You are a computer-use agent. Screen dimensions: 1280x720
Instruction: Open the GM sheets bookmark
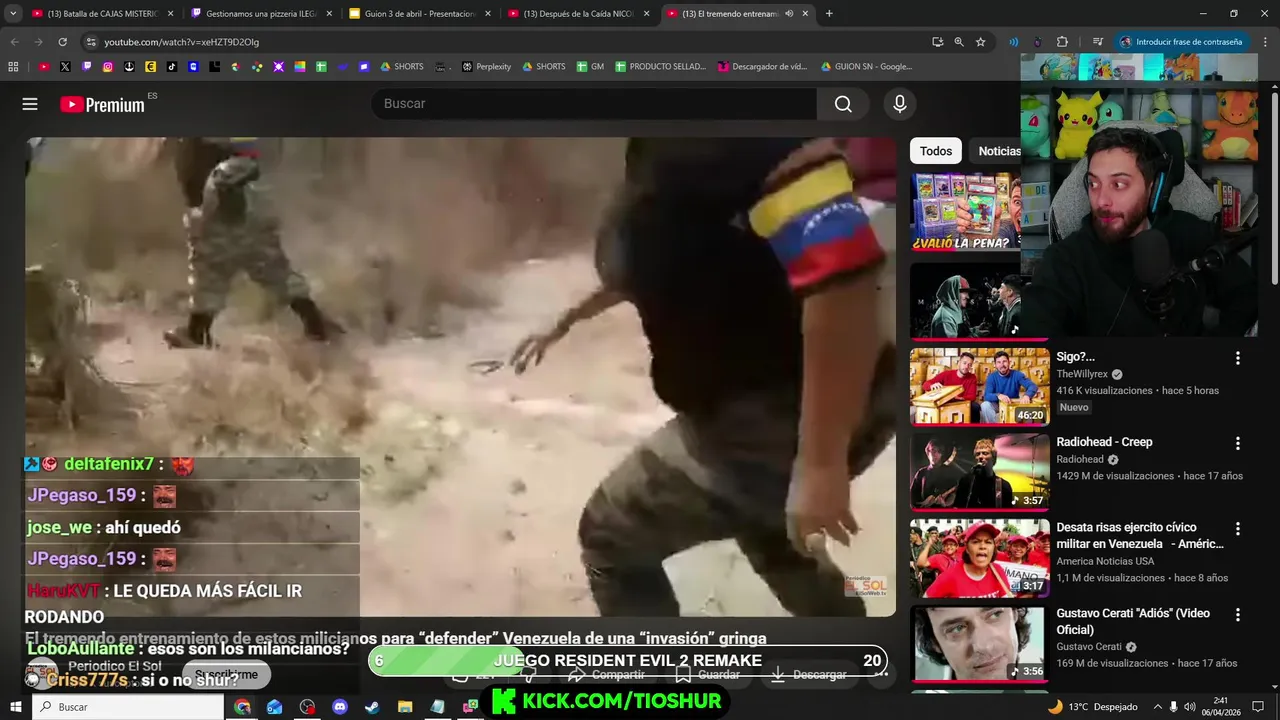click(590, 67)
